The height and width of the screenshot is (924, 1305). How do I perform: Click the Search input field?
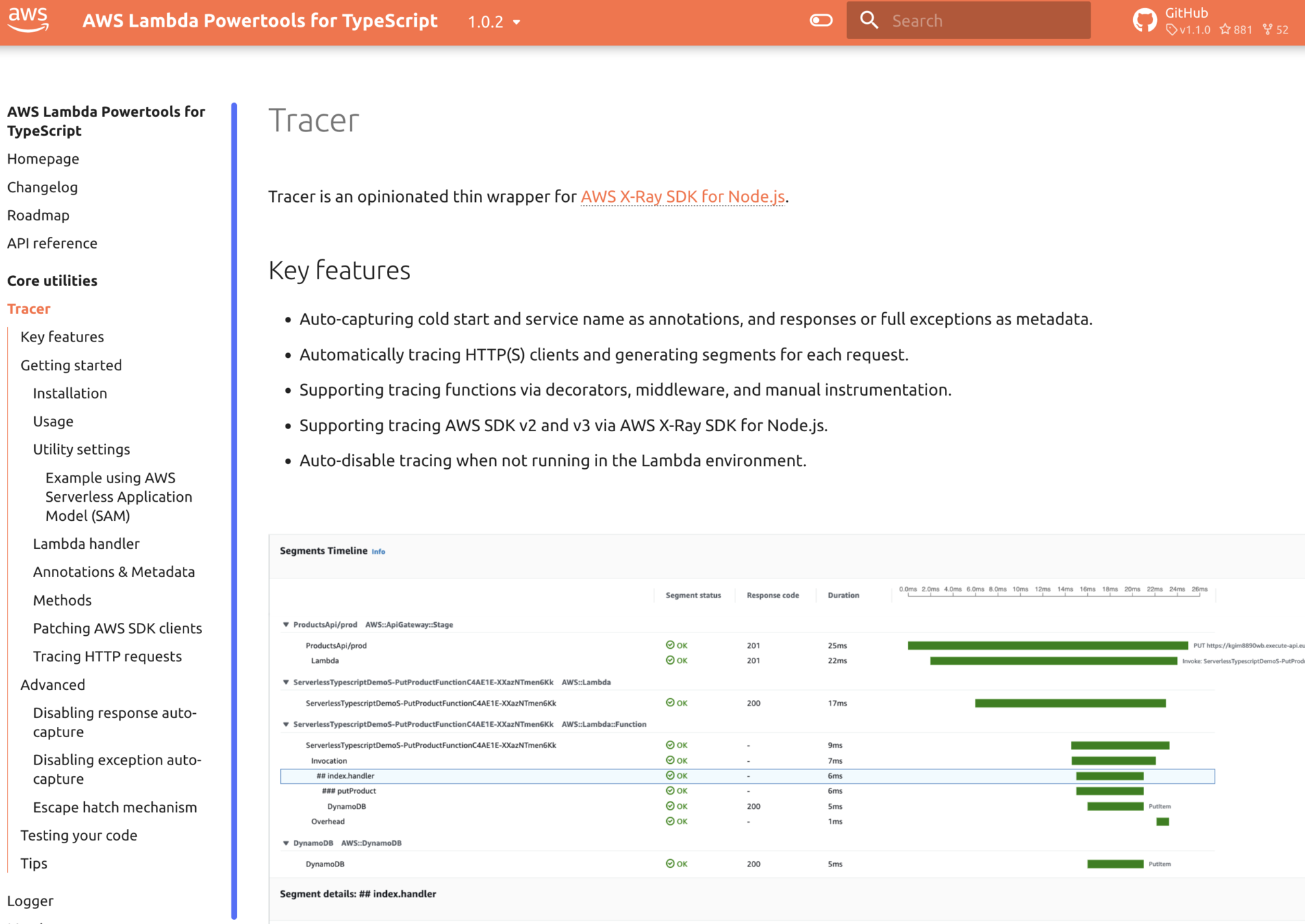(x=968, y=21)
